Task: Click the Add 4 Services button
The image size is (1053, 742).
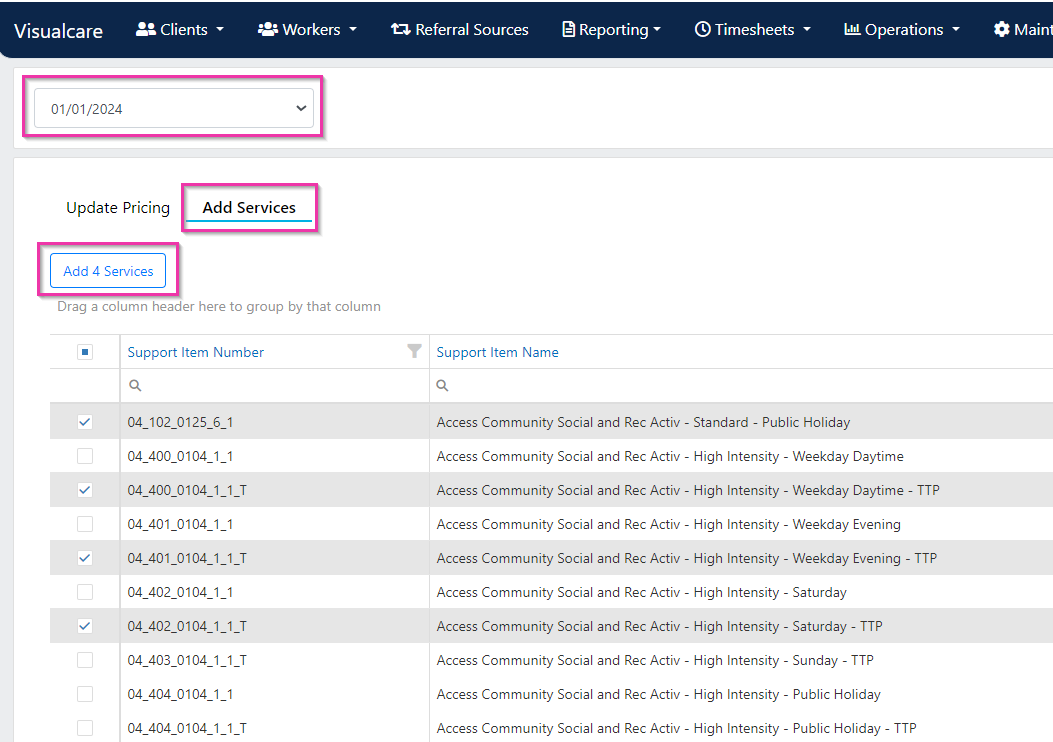Action: (108, 271)
